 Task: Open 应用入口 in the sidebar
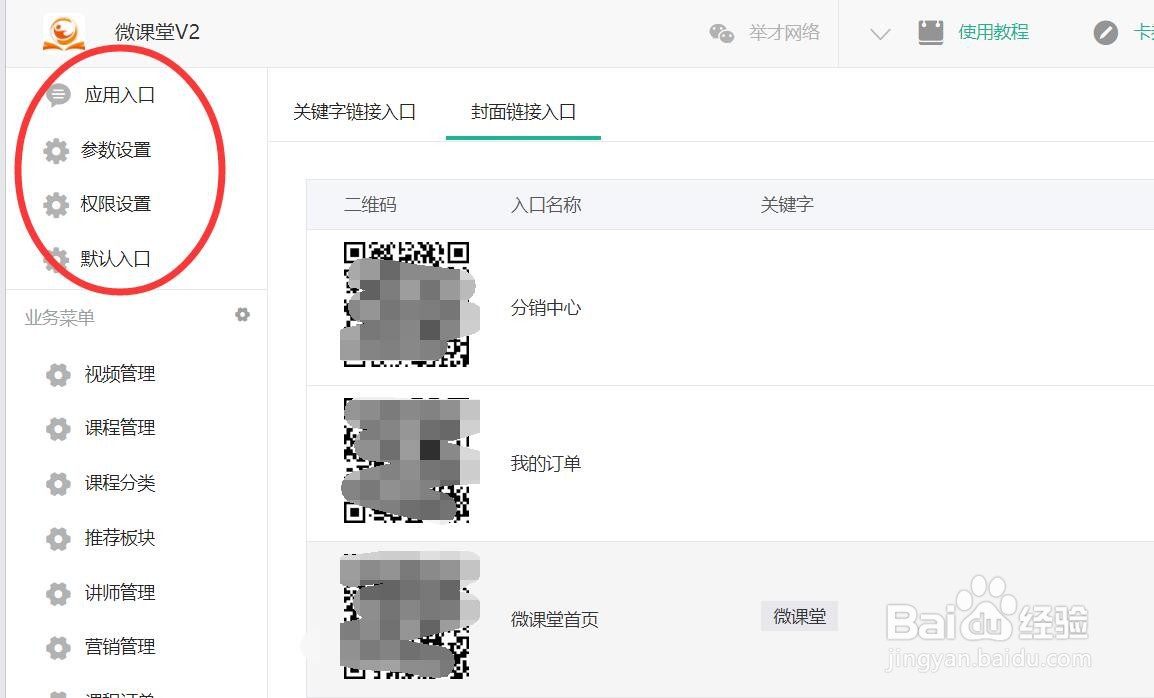pyautogui.click(x=119, y=95)
